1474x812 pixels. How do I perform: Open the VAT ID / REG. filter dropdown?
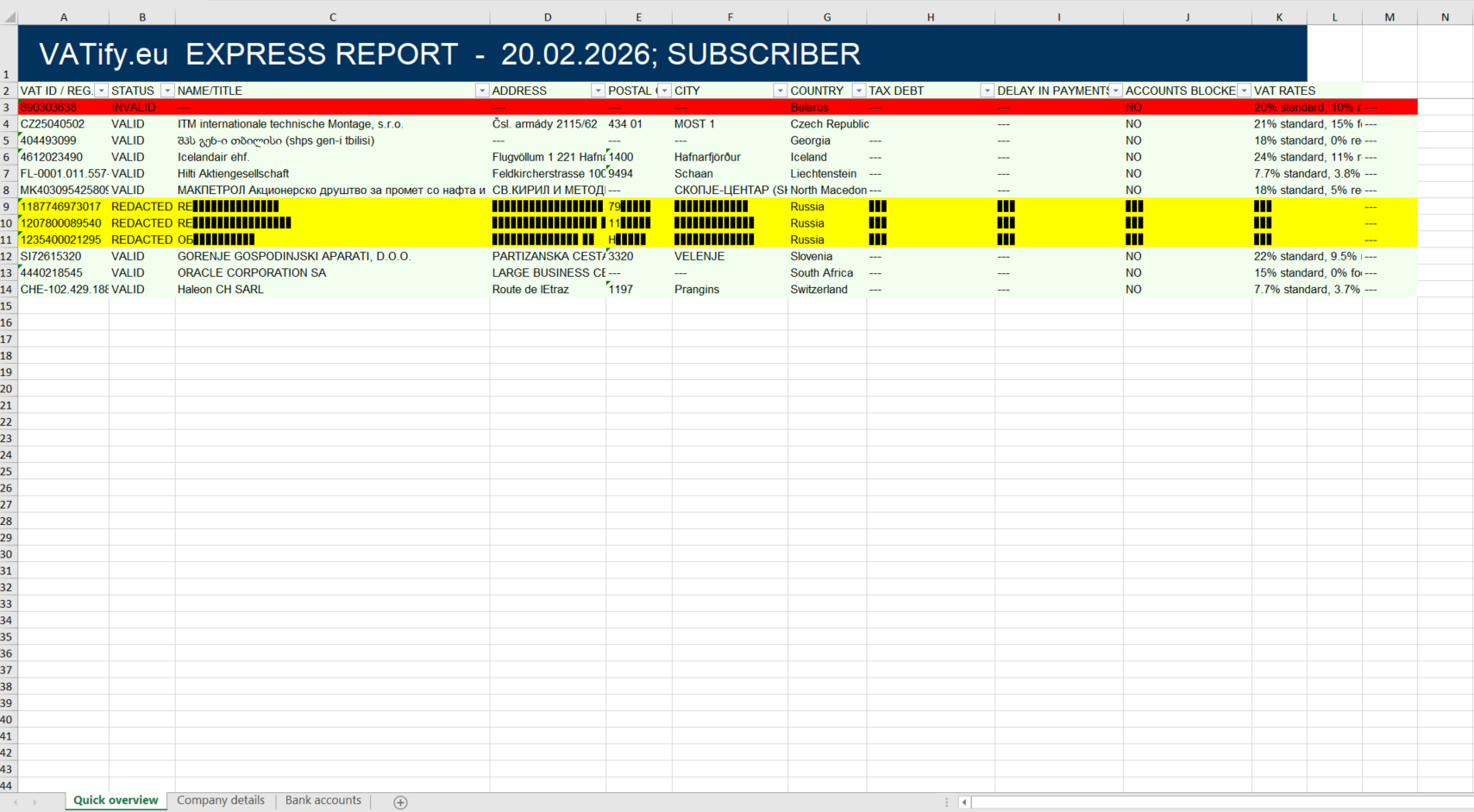point(101,91)
